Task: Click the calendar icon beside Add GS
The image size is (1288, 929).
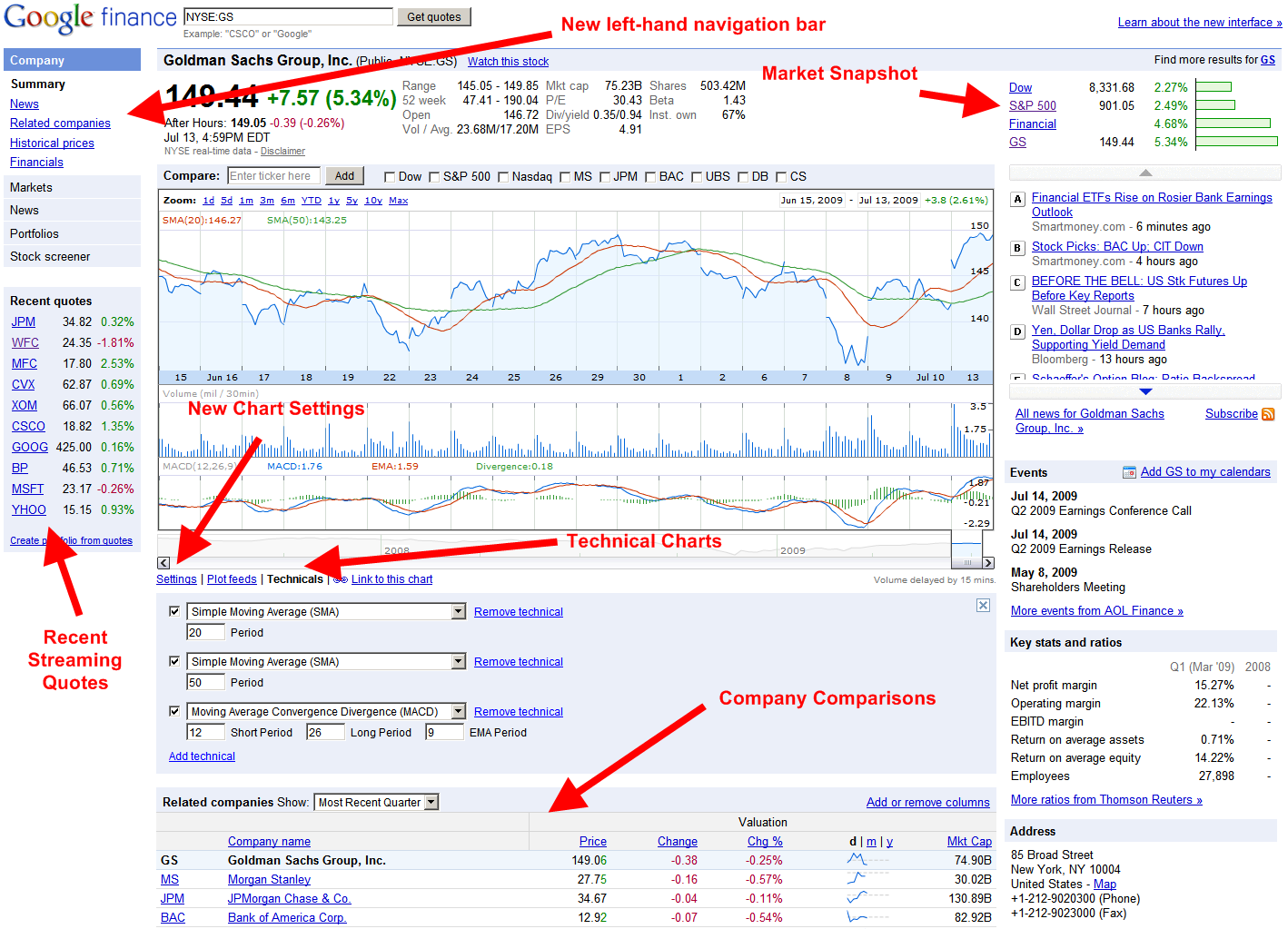Action: tap(1129, 472)
